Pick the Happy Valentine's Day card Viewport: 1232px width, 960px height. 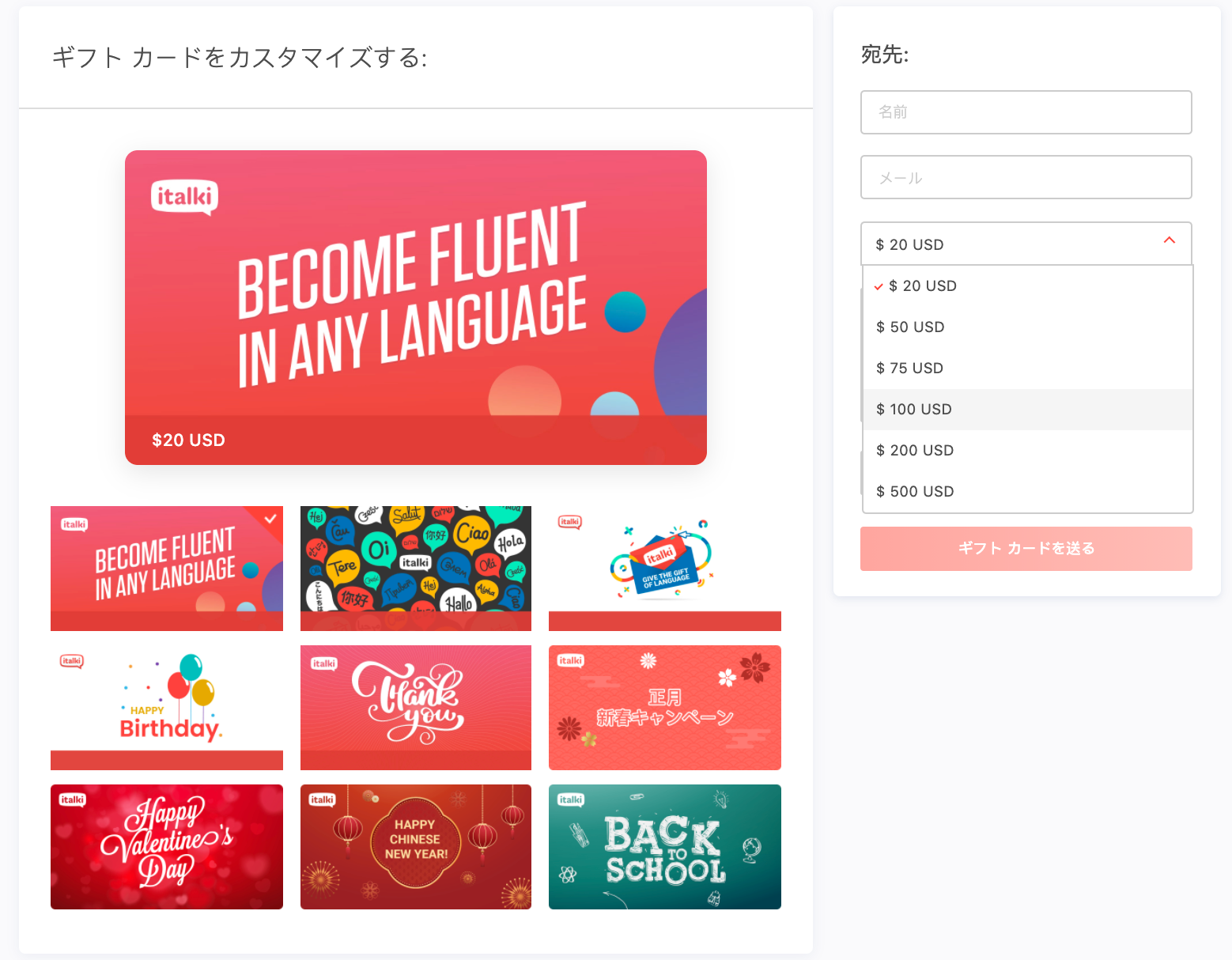(167, 847)
